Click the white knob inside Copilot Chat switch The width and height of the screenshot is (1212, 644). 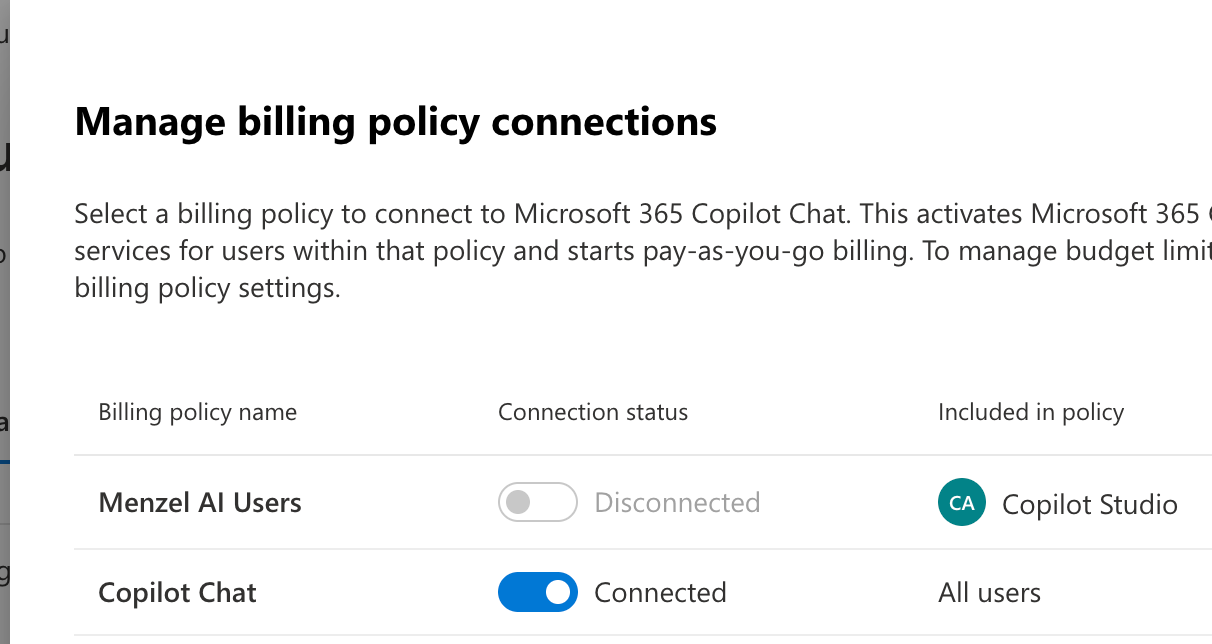pyautogui.click(x=559, y=592)
